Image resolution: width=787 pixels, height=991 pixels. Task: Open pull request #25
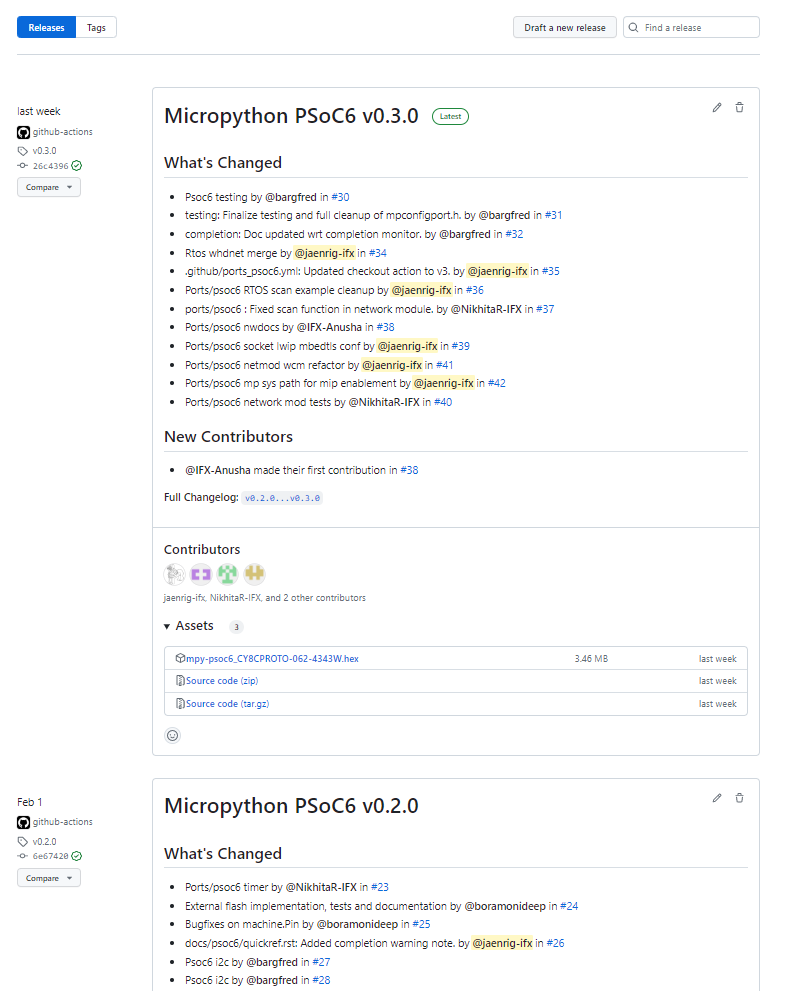coord(421,924)
